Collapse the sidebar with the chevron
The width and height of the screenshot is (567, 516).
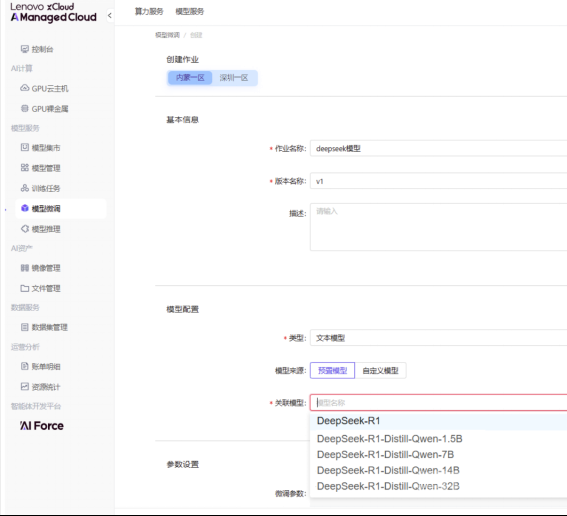[x=110, y=15]
